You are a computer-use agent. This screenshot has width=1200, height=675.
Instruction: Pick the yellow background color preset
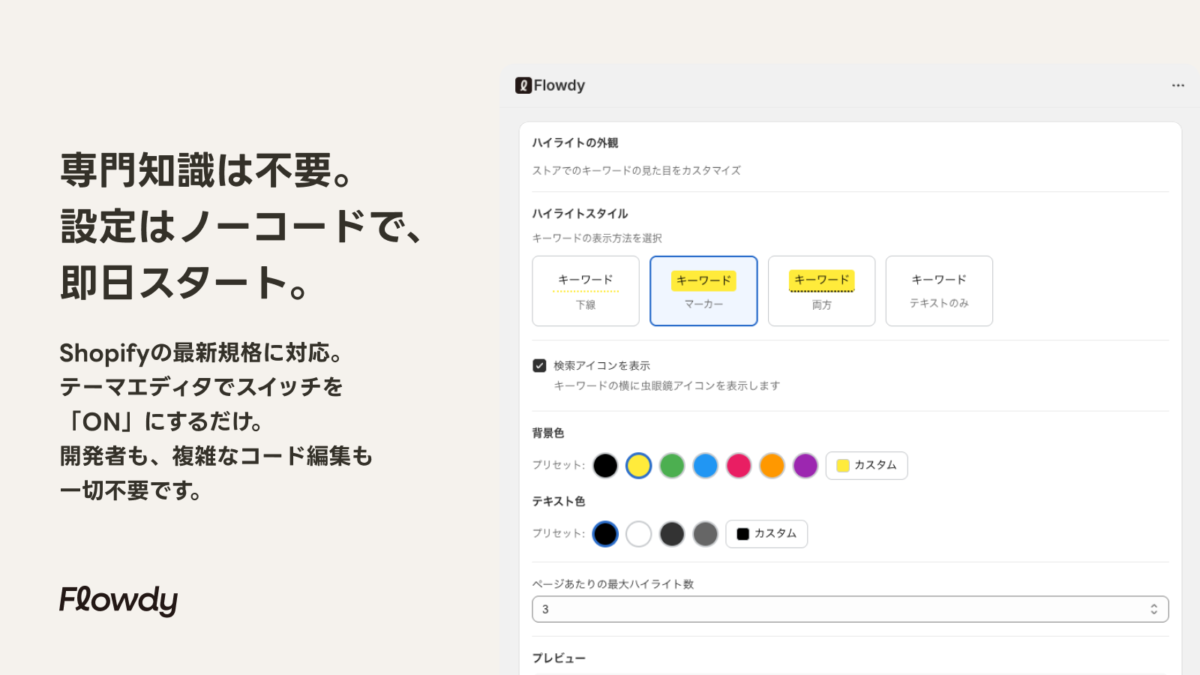coord(639,466)
